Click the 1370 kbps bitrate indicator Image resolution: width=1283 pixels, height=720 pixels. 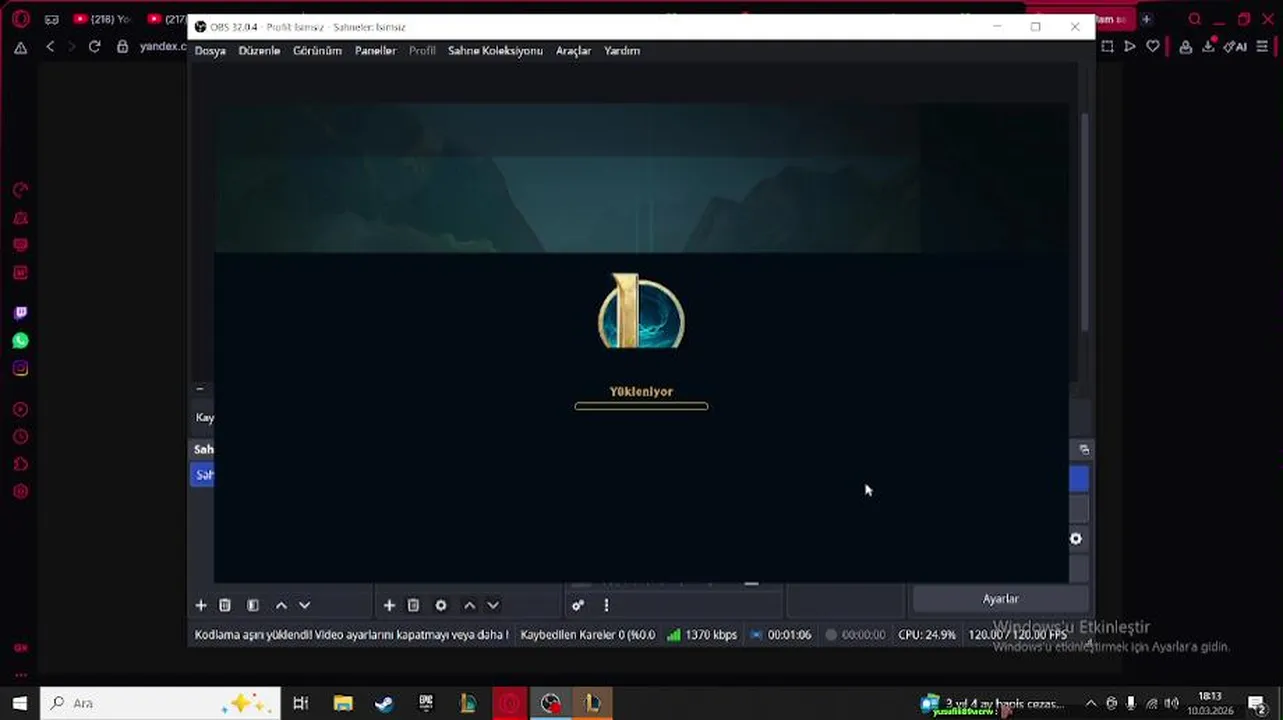point(702,635)
